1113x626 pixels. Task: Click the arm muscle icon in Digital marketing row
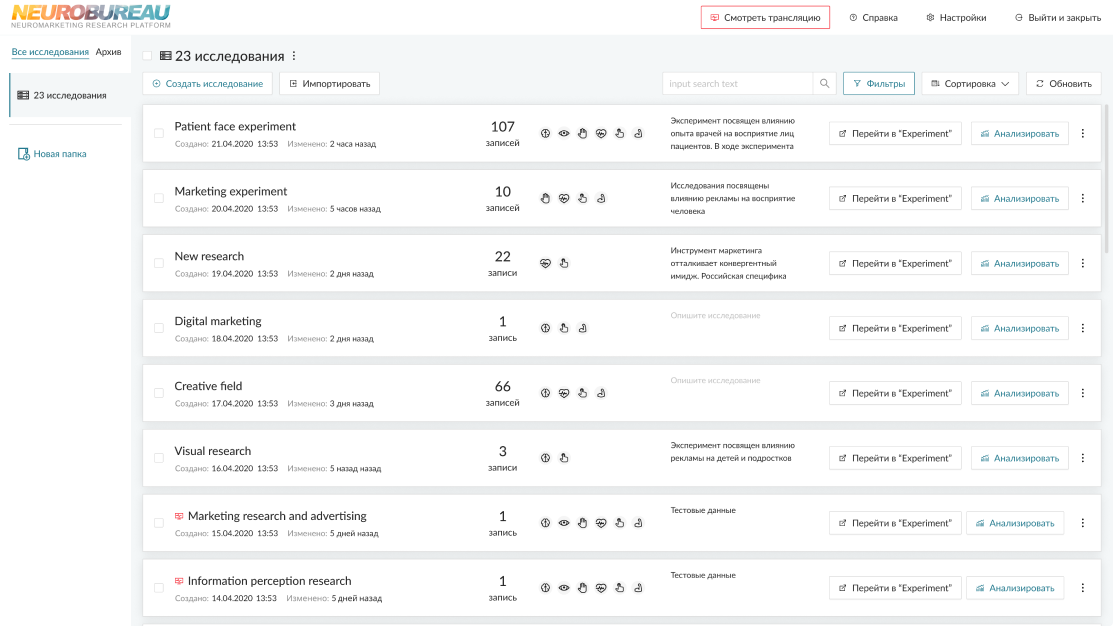582,328
